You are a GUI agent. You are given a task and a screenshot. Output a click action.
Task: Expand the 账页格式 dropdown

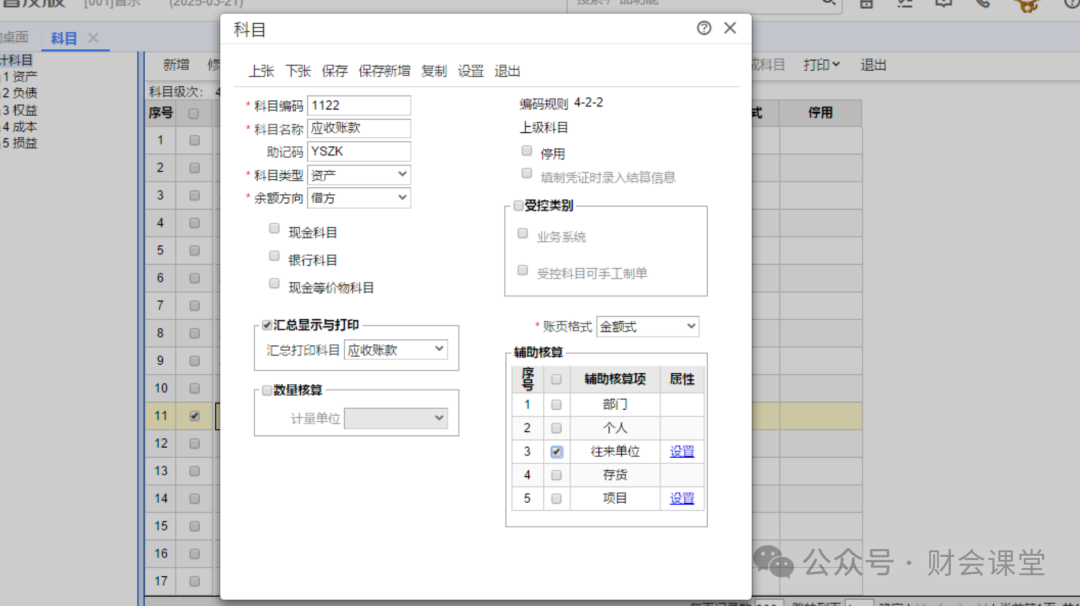647,326
